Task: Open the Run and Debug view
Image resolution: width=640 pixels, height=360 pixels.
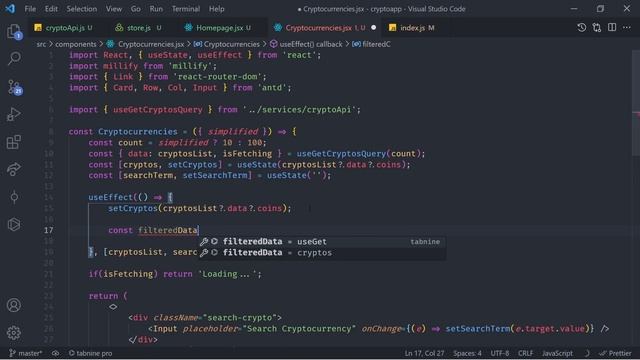Action: pos(14,114)
